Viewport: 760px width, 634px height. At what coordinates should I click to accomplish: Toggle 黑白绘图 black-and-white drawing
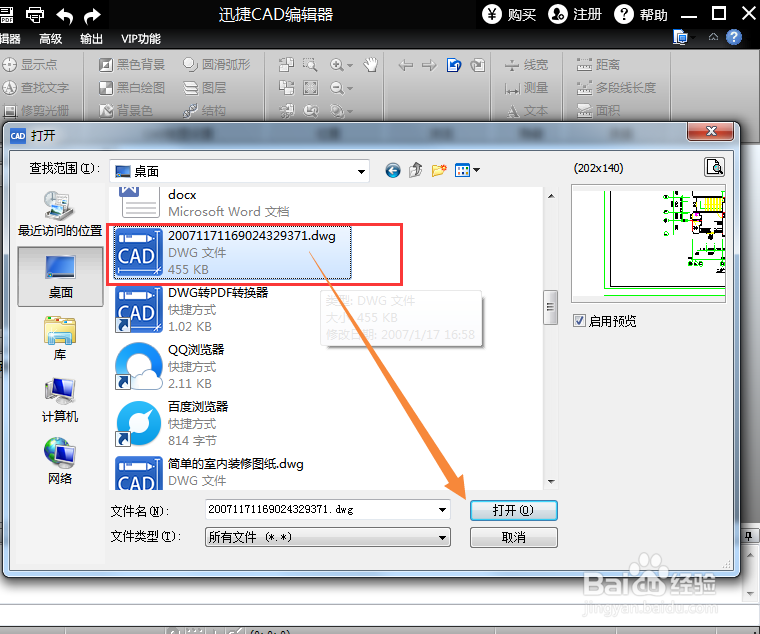132,88
